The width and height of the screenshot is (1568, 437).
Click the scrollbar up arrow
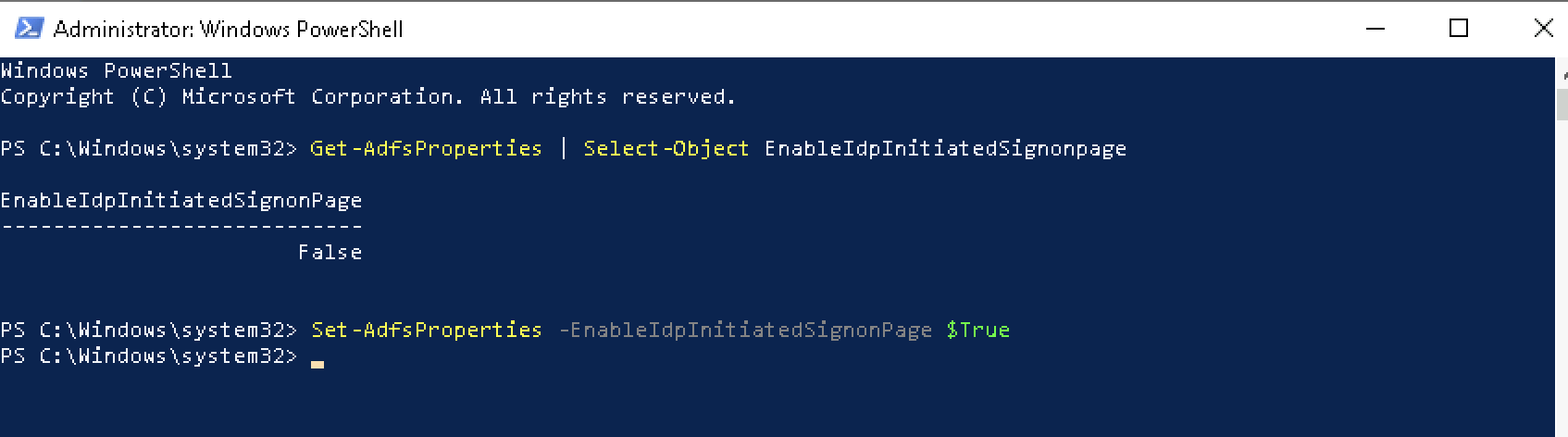[1562, 72]
